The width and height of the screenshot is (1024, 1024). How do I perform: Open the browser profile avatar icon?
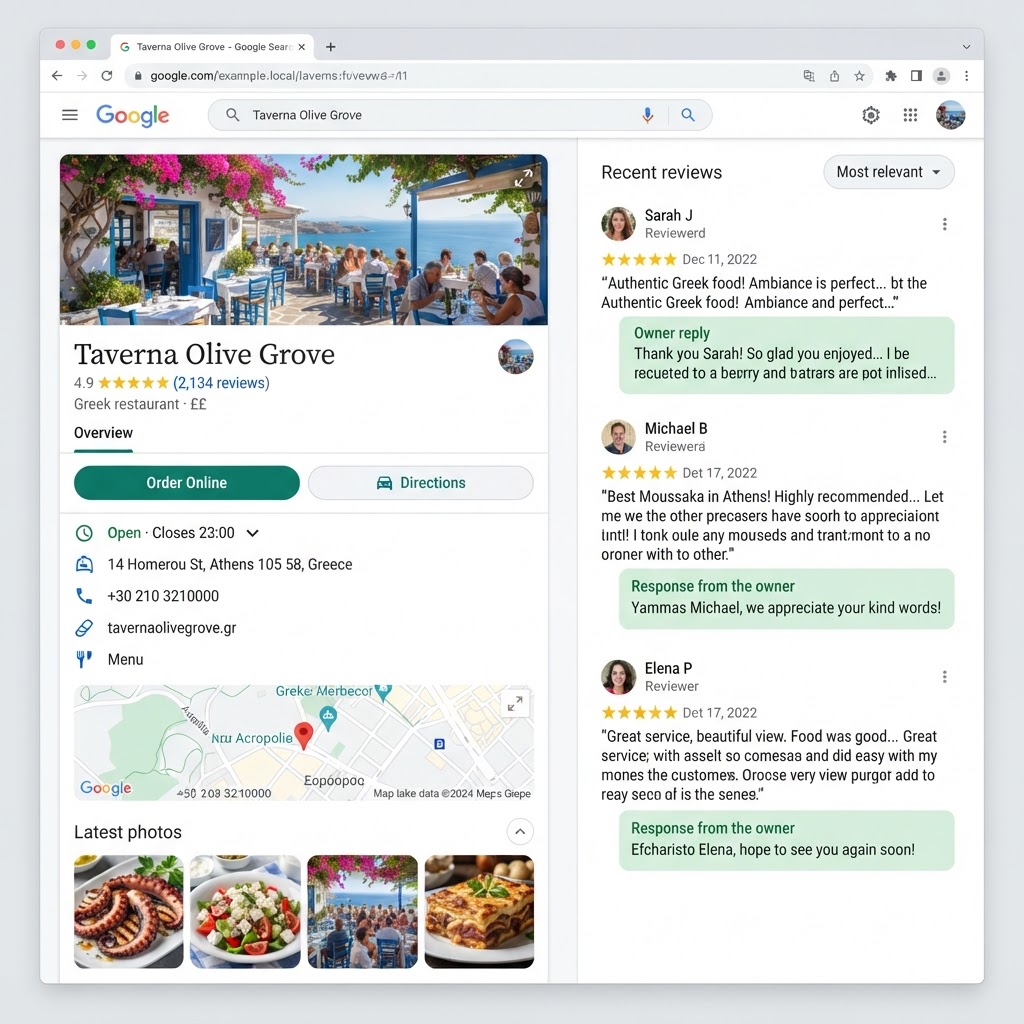pos(941,76)
